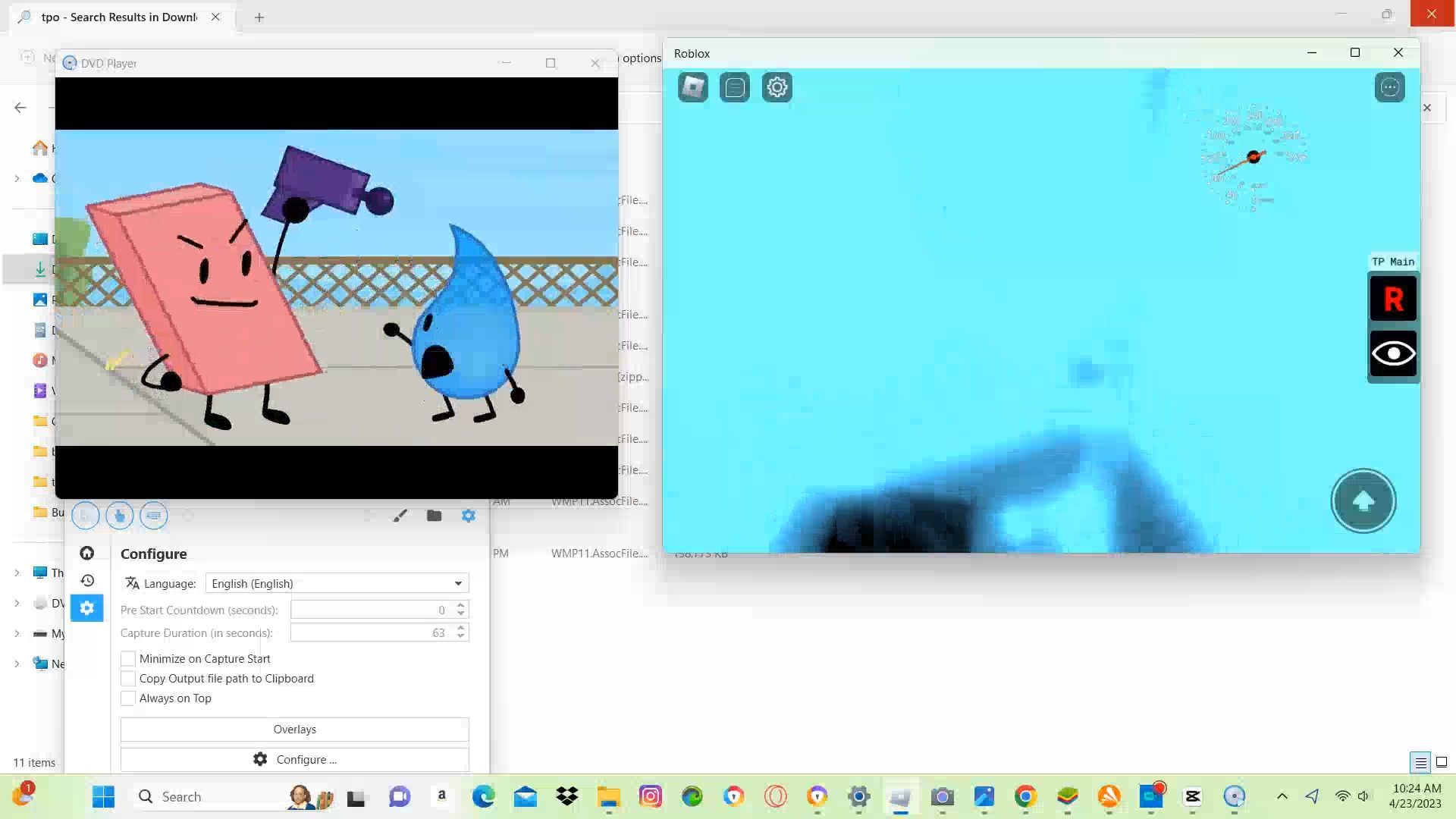Open the Roblox chat window icon
Viewport: 1456px width, 819px height.
click(x=735, y=87)
